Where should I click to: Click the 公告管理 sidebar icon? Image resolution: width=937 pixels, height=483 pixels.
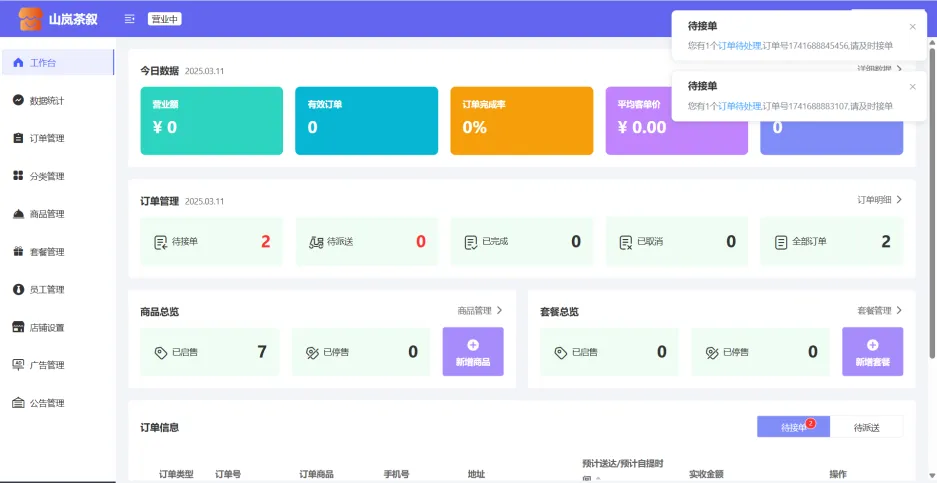click(18, 403)
